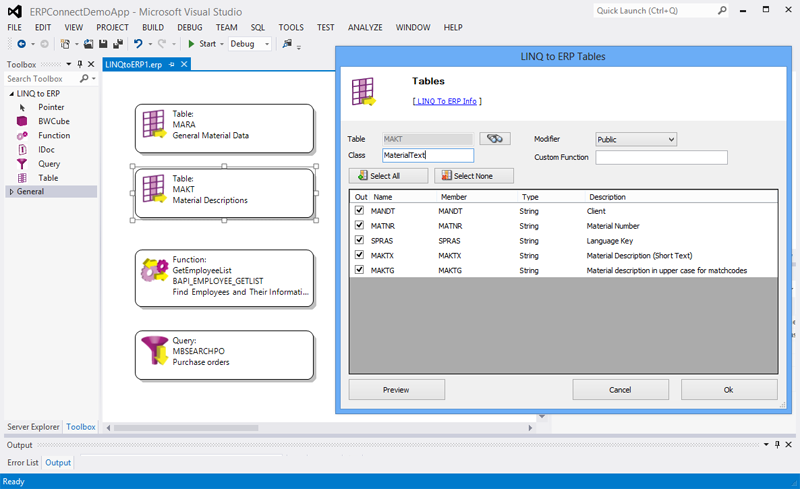Select the Function gear icon in Toolbox
Image resolution: width=800 pixels, height=489 pixels.
pyautogui.click(x=22, y=135)
